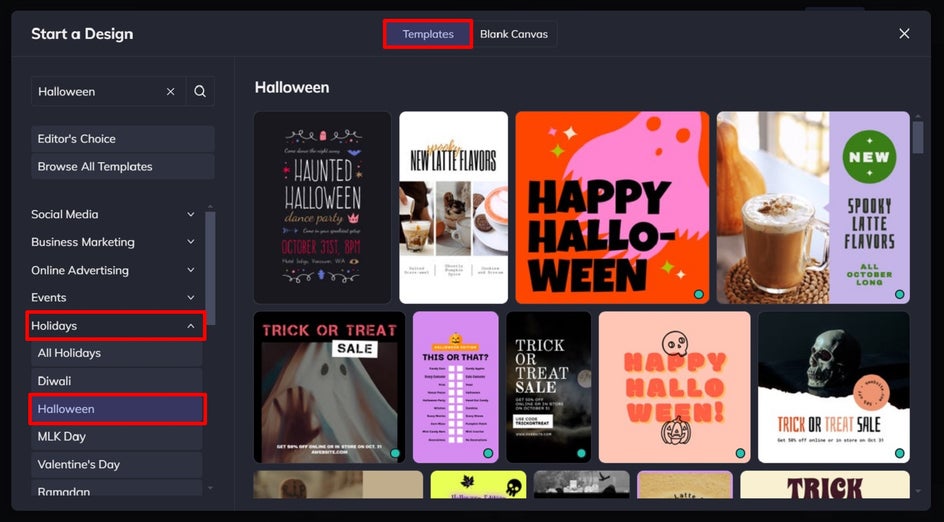Click Browse All Templates

point(123,167)
